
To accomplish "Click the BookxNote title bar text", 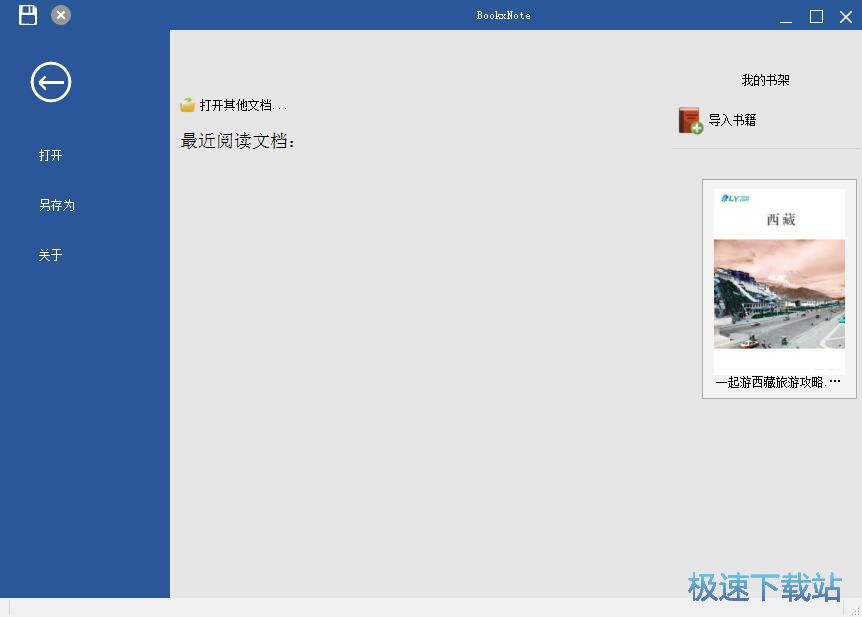I will click(504, 15).
